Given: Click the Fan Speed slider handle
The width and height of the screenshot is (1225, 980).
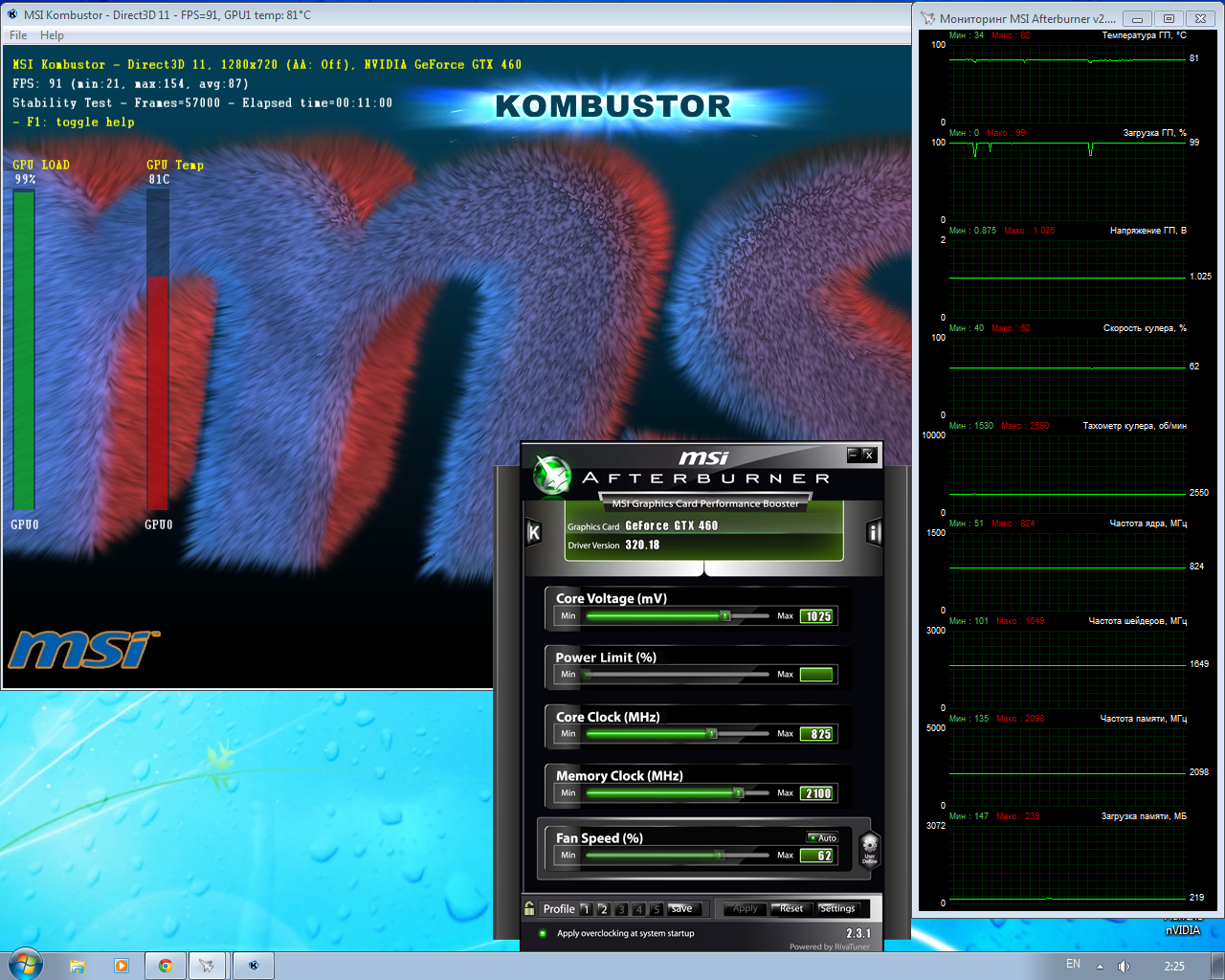Looking at the screenshot, I should pyautogui.click(x=720, y=856).
